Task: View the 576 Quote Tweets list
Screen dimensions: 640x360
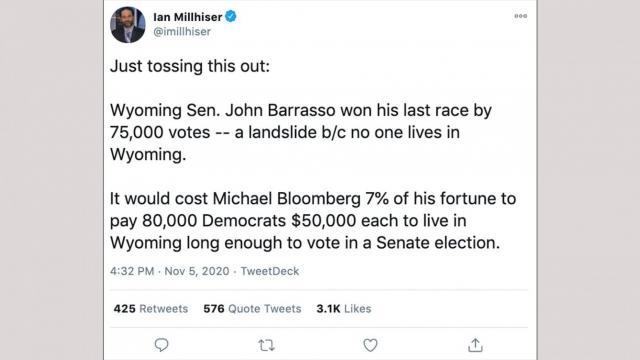Action: tap(252, 309)
